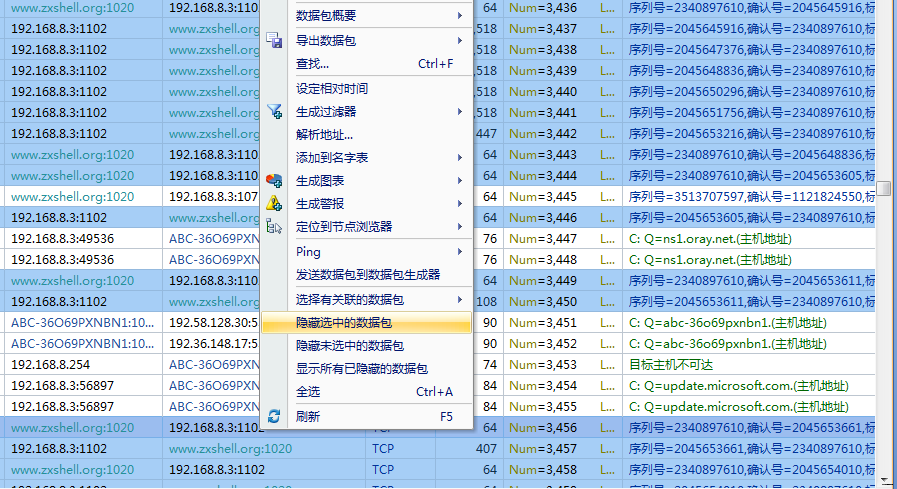Open 查找... from context menu

click(312, 64)
